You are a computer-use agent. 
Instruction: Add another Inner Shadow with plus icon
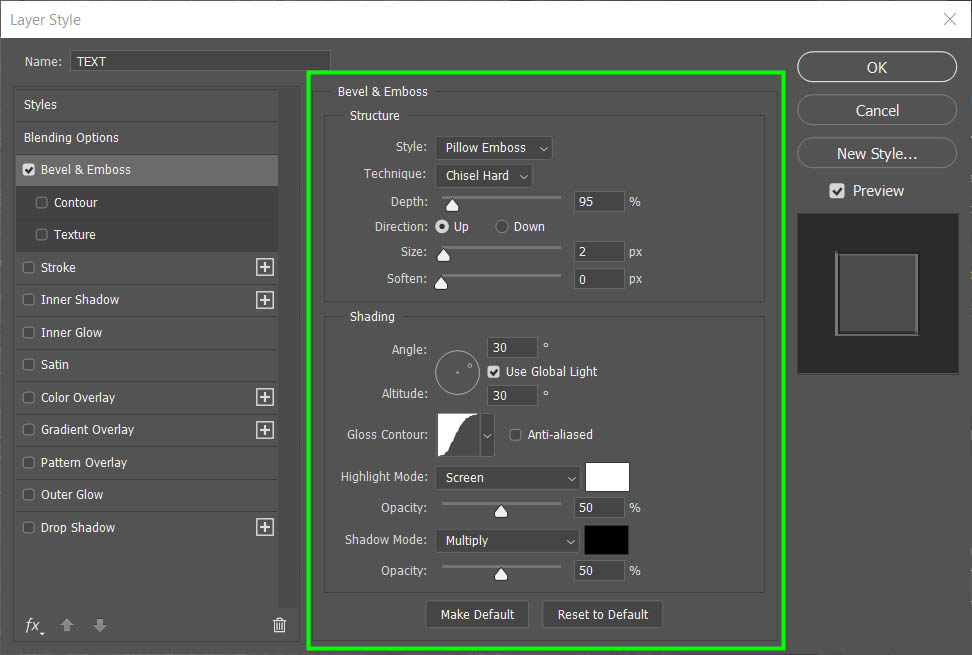point(265,300)
